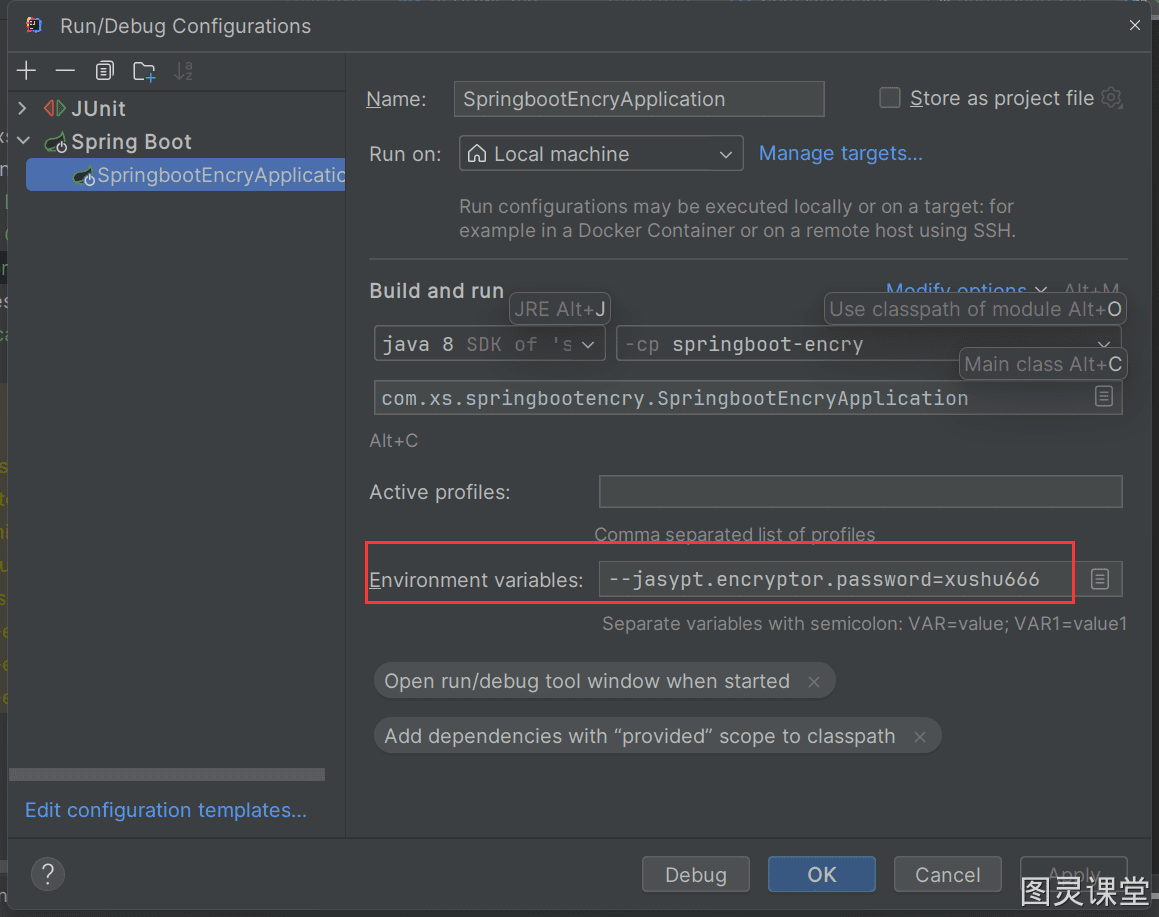Screen dimensions: 1159x917
Task: Open Store as project file settings gear
Action: pyautogui.click(x=1112, y=98)
